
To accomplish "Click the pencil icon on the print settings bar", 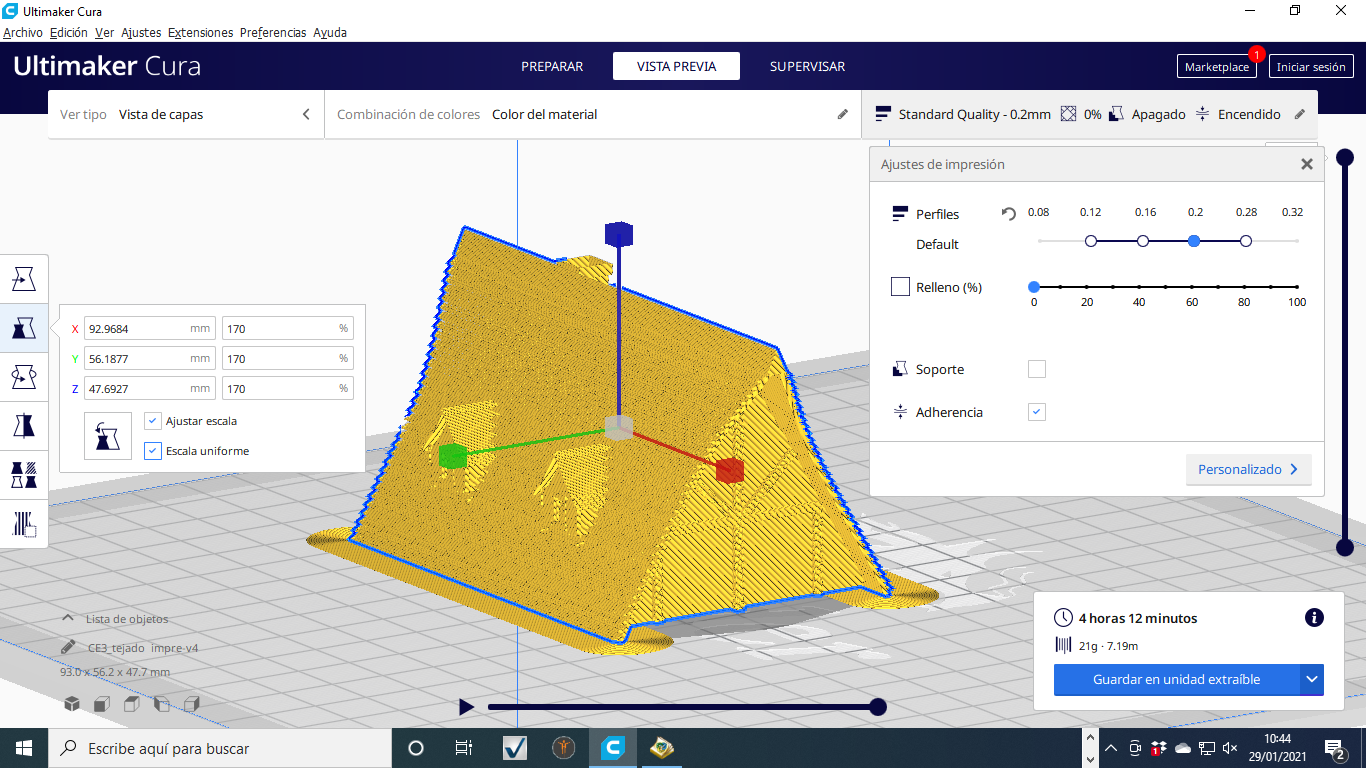I will (1300, 114).
